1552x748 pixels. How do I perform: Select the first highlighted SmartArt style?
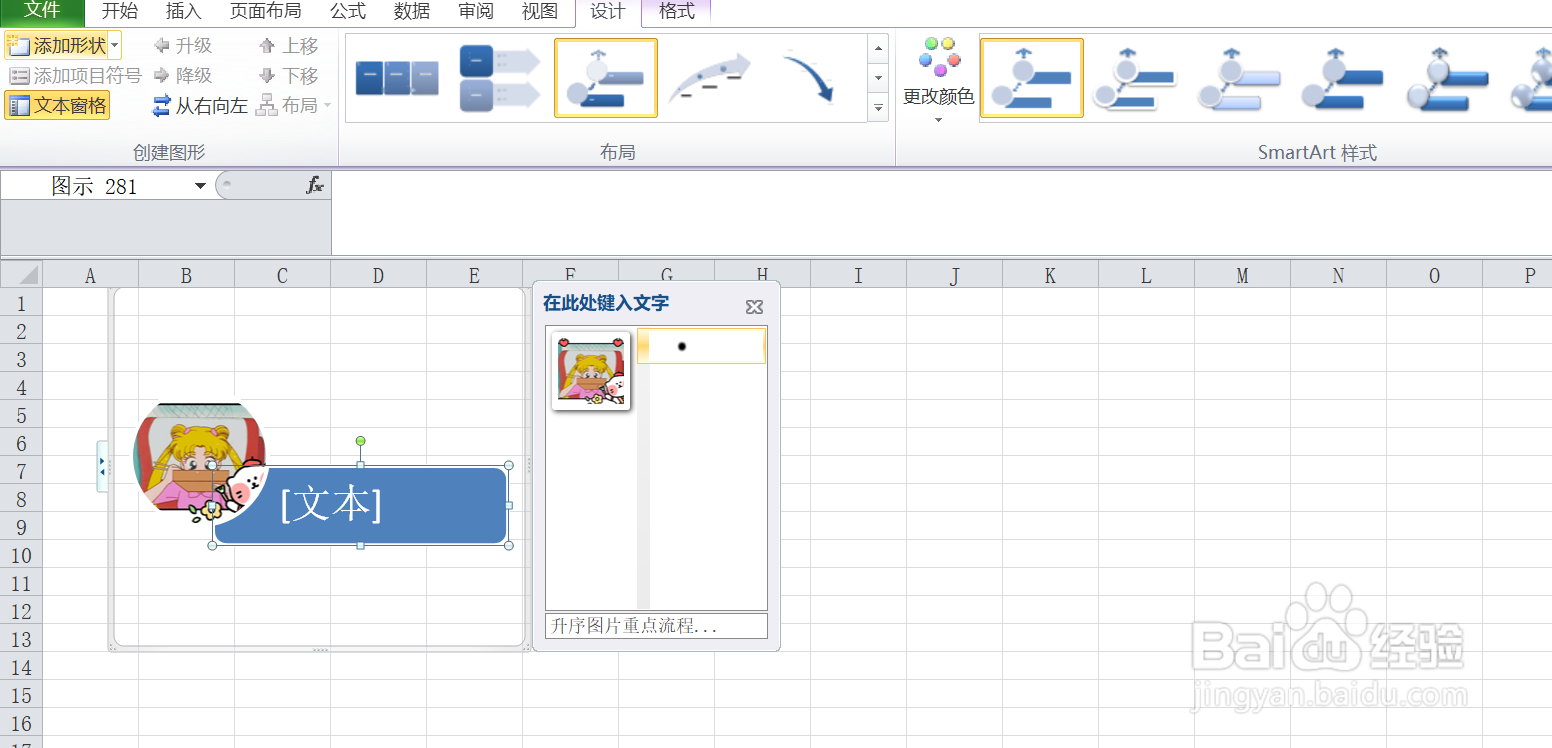pos(1031,78)
